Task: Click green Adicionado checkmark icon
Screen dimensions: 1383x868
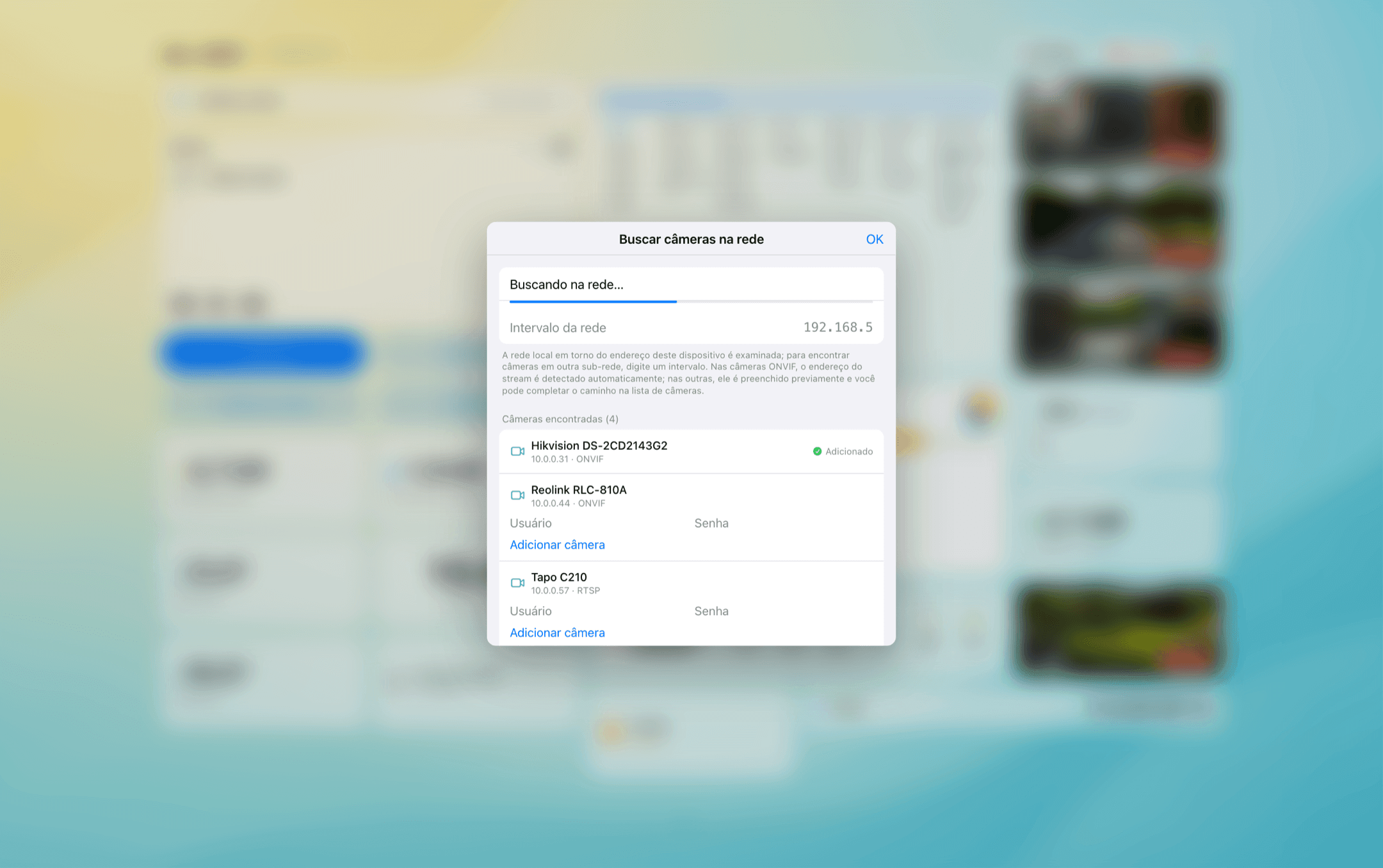Action: (x=817, y=451)
